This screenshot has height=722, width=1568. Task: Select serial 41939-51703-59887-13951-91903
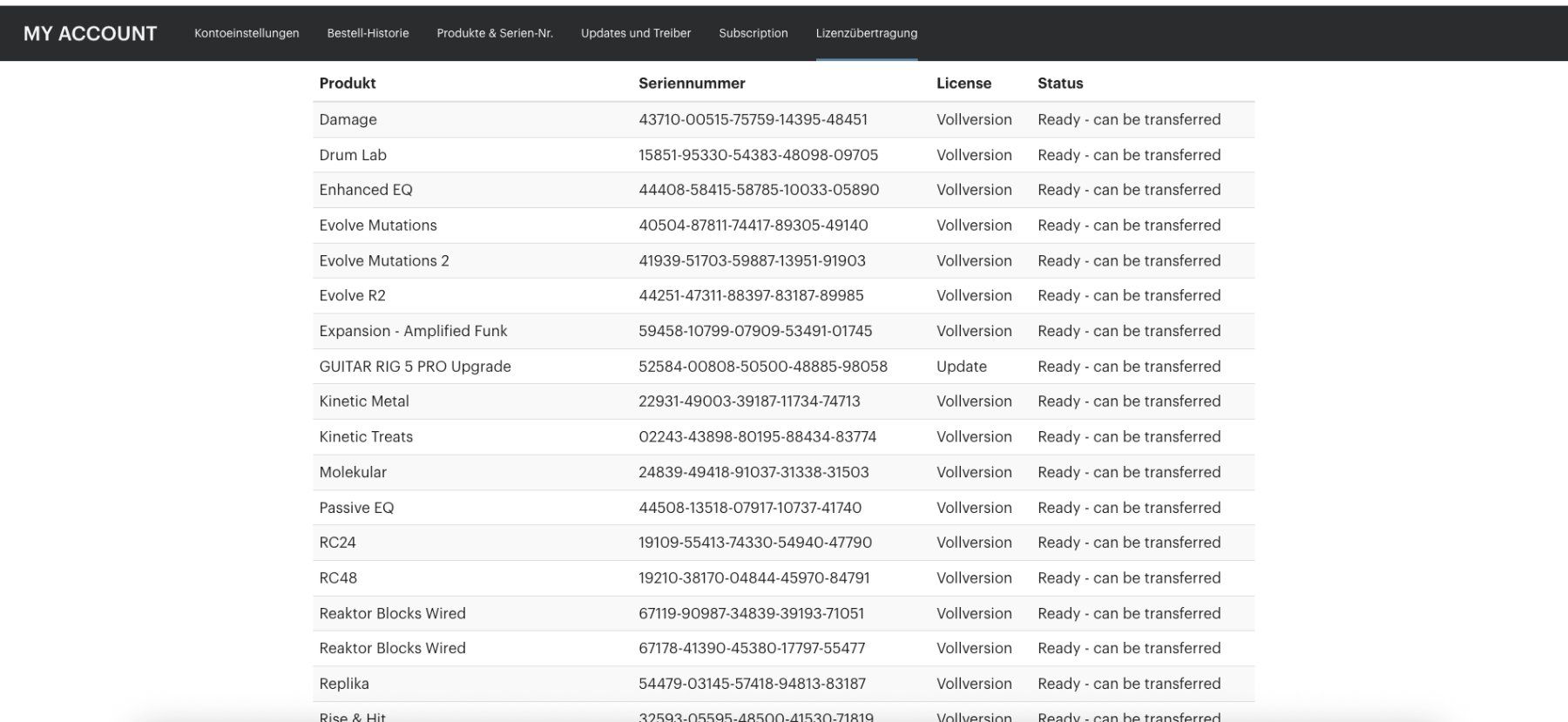point(752,260)
